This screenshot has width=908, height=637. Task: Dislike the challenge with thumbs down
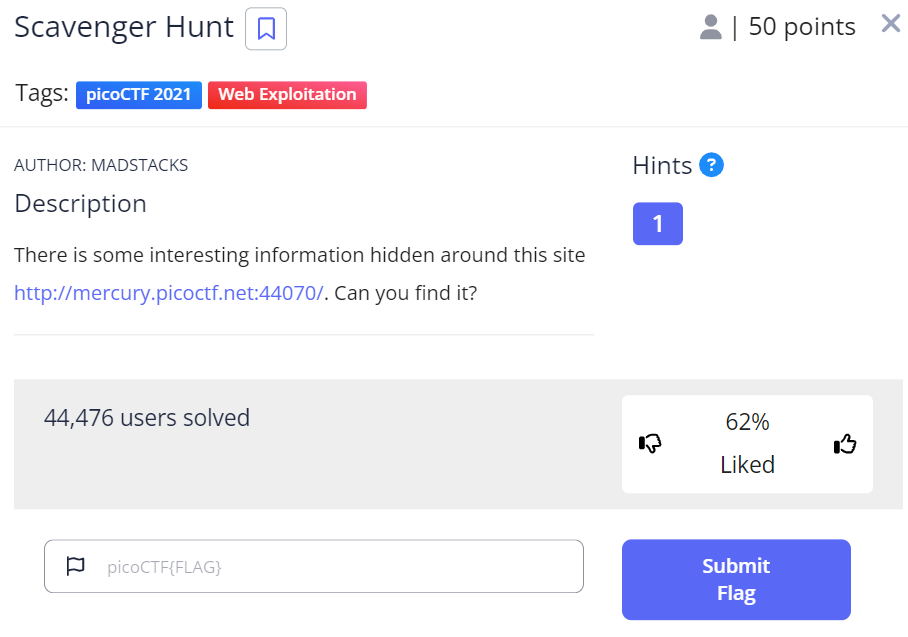[650, 444]
